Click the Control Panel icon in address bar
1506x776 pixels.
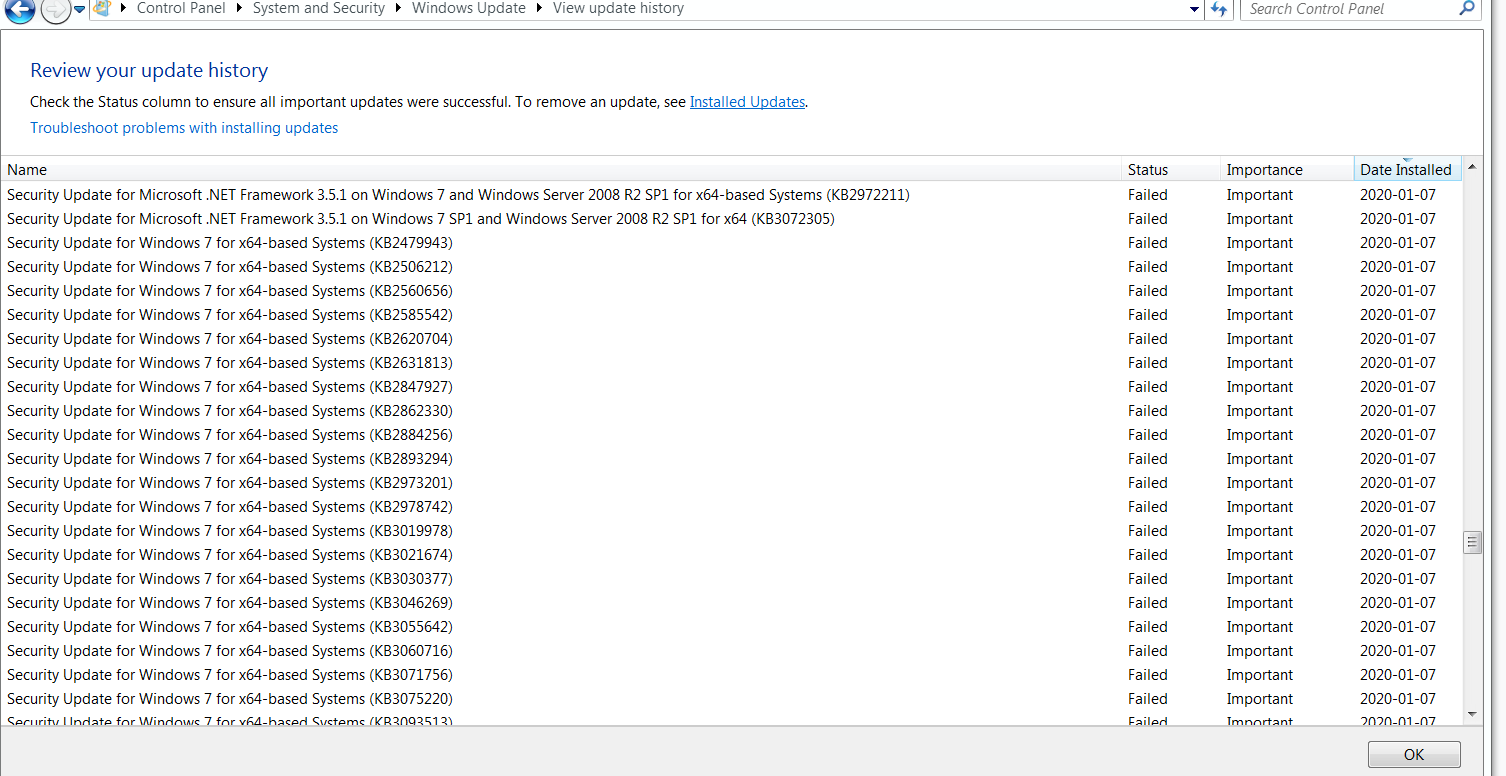tap(102, 9)
